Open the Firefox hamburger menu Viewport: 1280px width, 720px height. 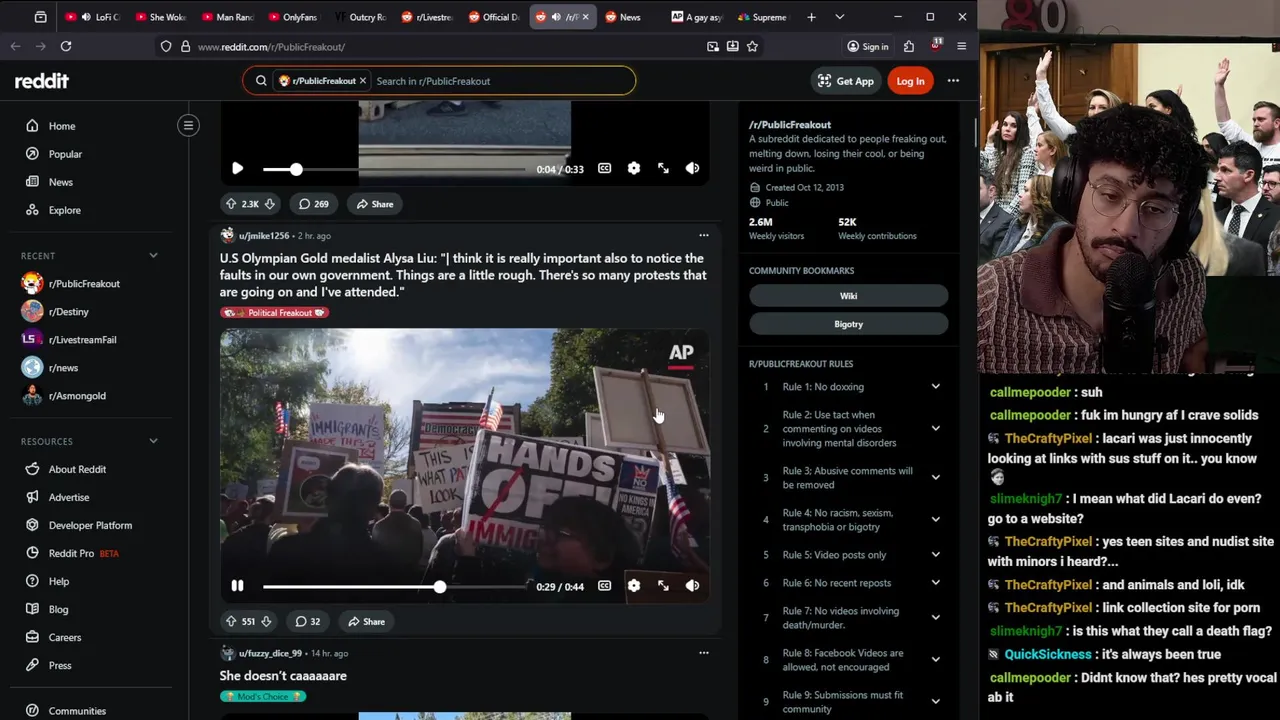point(961,46)
